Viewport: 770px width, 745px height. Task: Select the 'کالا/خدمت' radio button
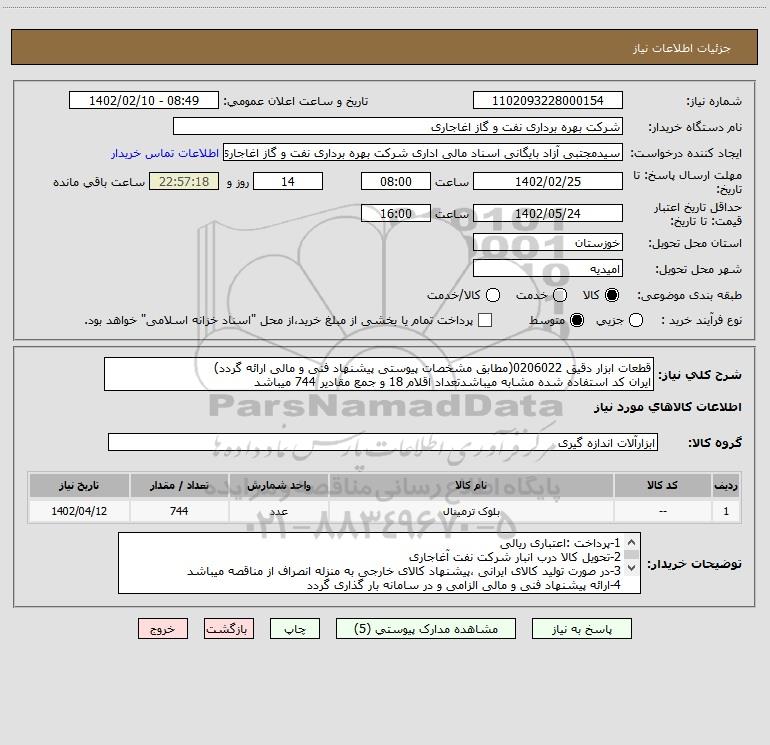point(493,295)
